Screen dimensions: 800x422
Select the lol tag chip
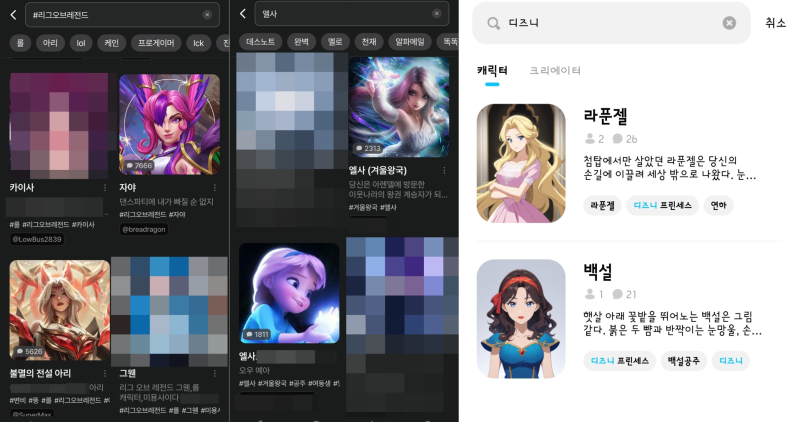point(81,43)
